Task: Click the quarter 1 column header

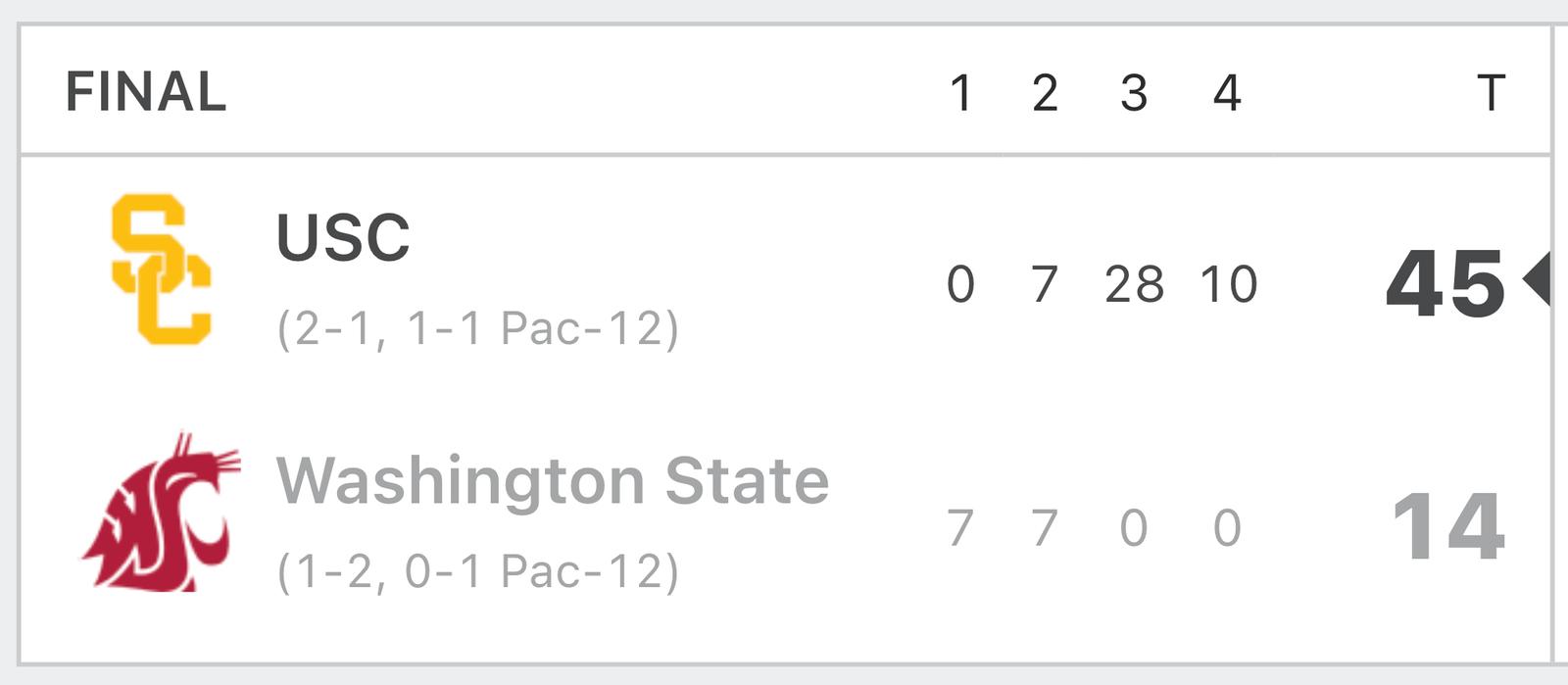Action: click(961, 93)
